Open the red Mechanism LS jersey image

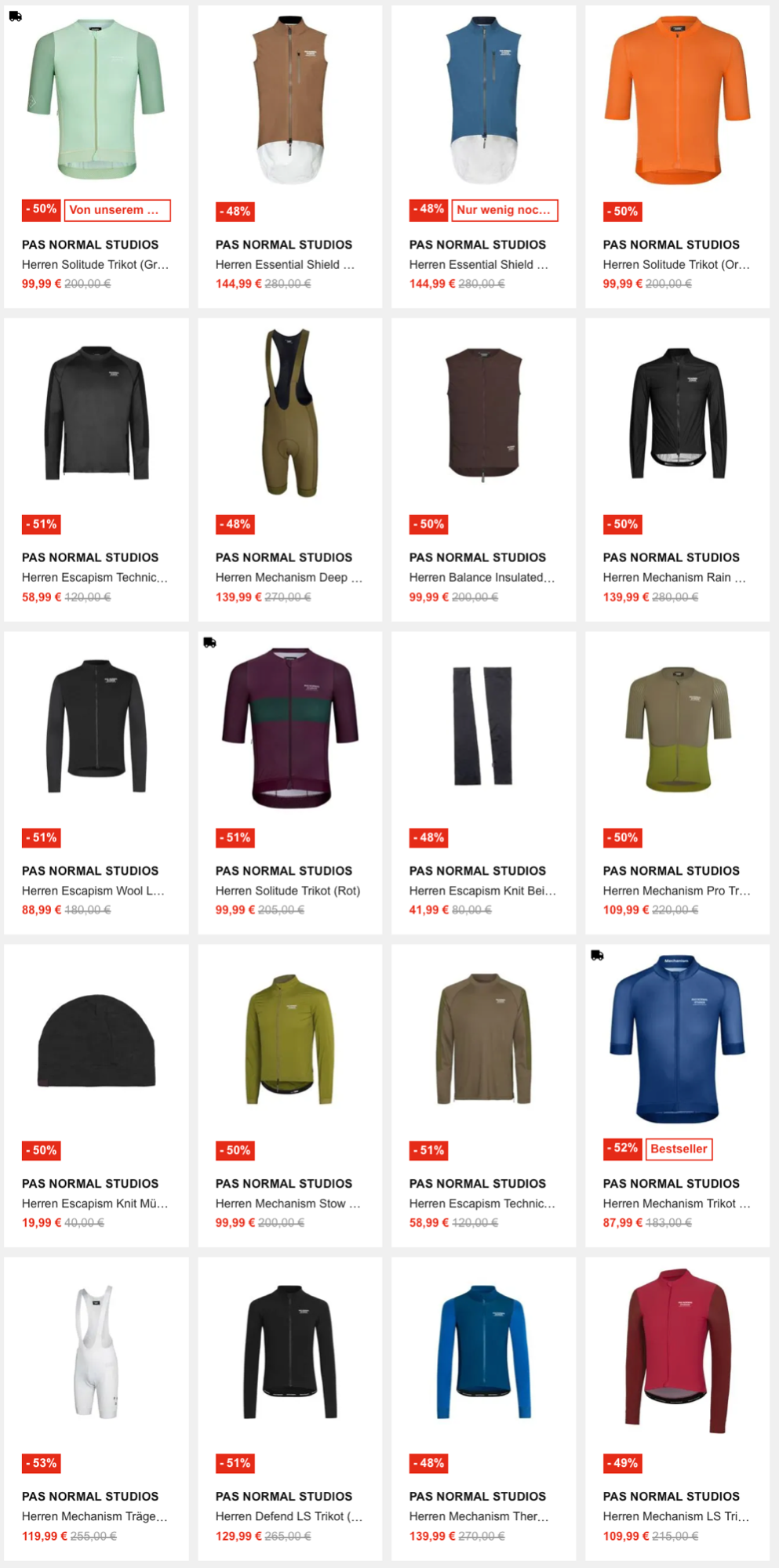[x=678, y=1352]
